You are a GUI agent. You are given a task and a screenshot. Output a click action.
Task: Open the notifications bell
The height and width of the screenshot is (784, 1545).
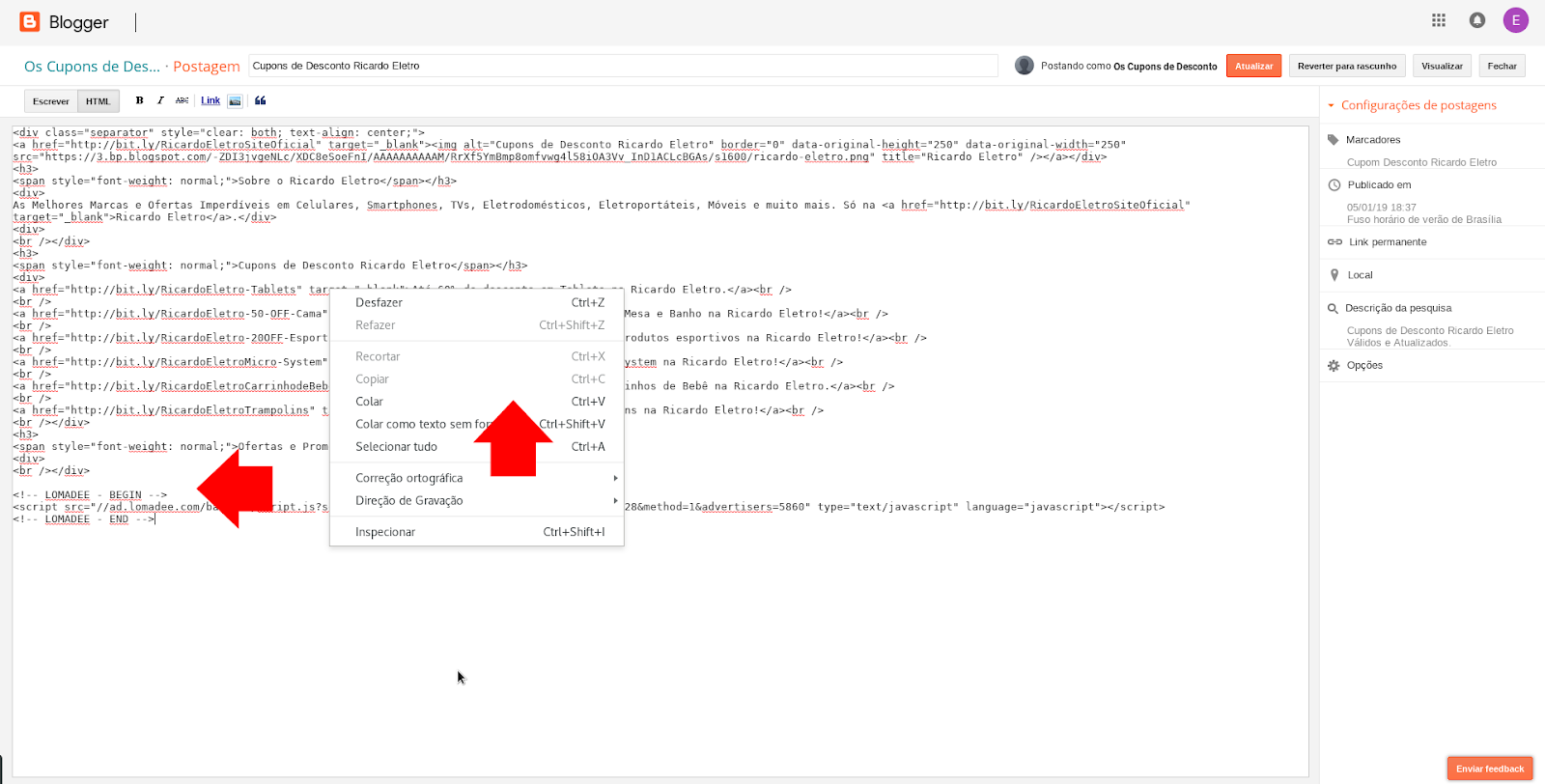coord(1477,20)
